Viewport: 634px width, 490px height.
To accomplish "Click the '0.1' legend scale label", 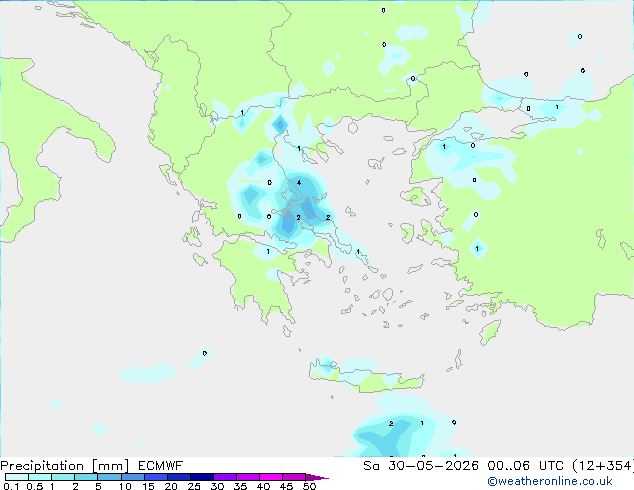I will pos(11,486).
